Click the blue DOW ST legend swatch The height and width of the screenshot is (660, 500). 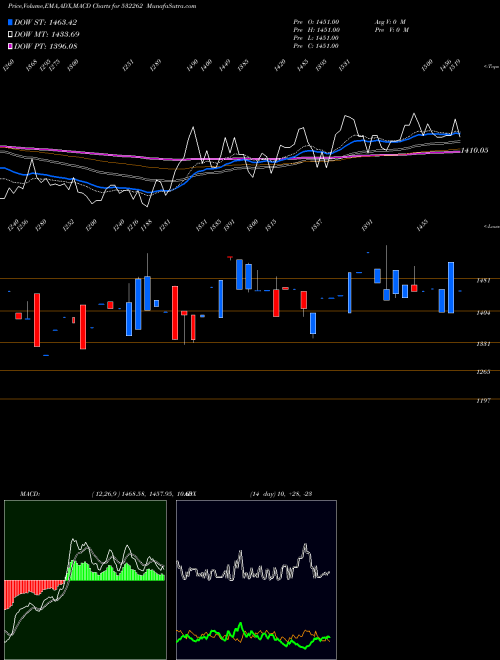(x=10, y=22)
